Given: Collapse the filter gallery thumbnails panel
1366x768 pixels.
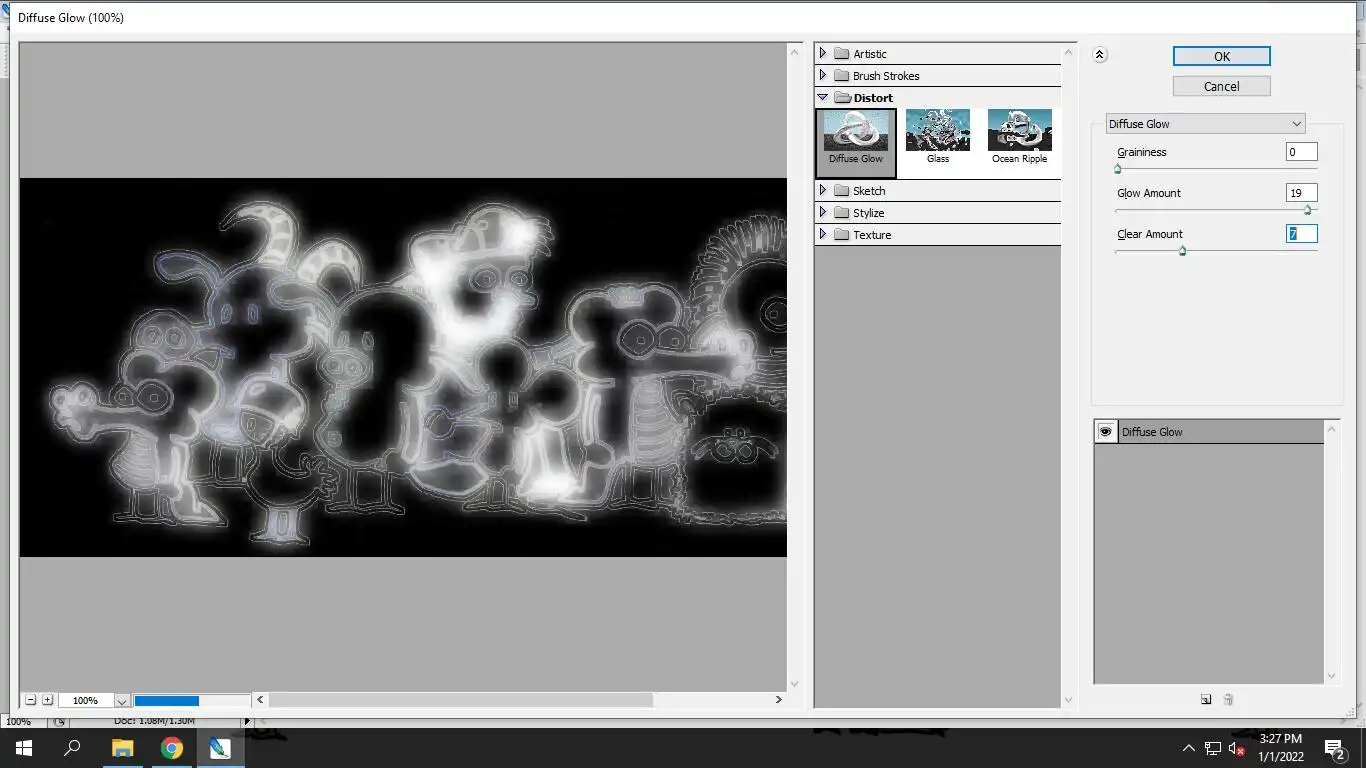Looking at the screenshot, I should pyautogui.click(x=1100, y=55).
